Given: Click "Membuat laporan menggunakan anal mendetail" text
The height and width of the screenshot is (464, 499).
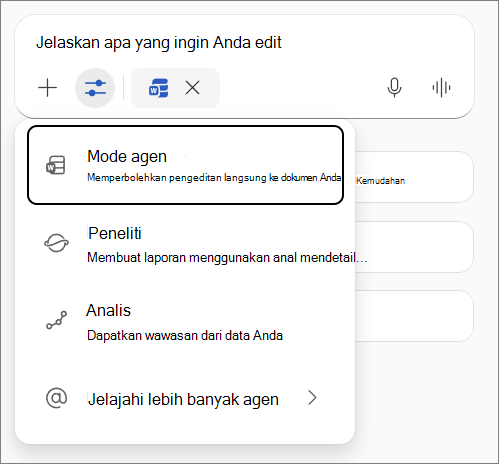Looking at the screenshot, I should pos(227,258).
